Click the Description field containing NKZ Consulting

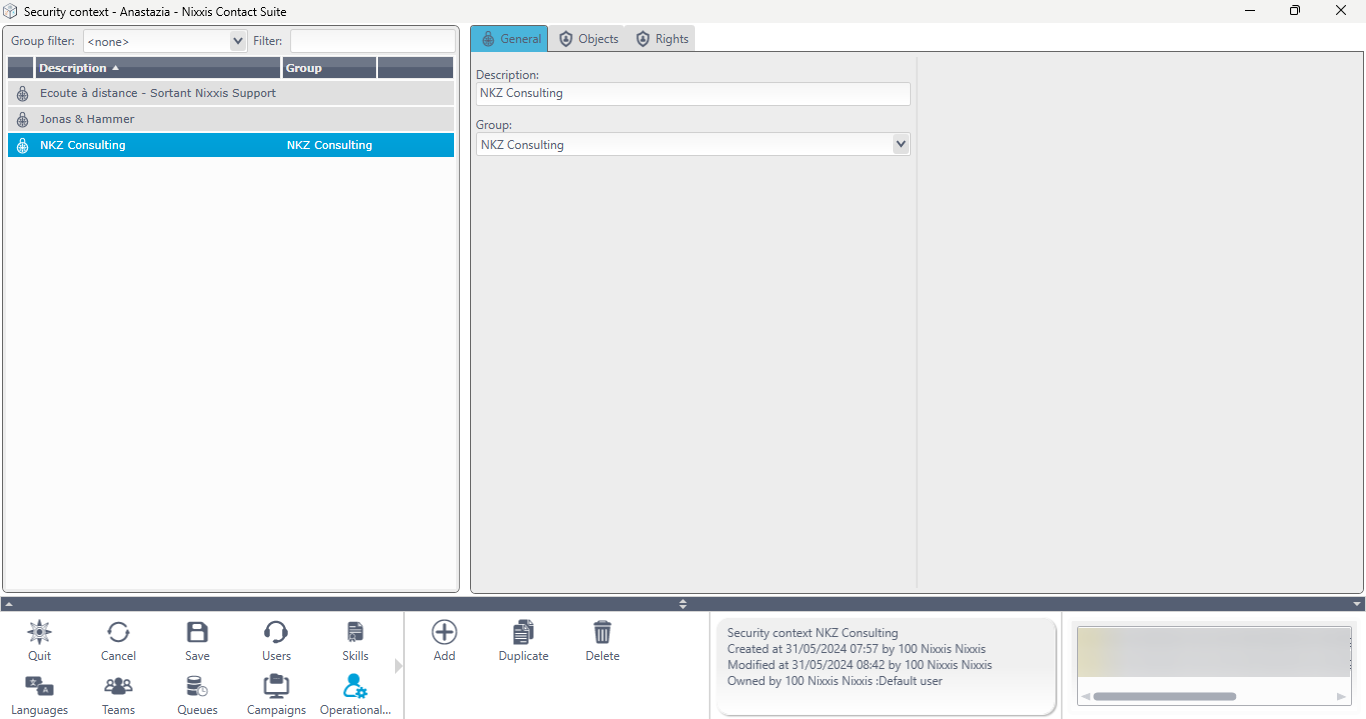(x=693, y=93)
